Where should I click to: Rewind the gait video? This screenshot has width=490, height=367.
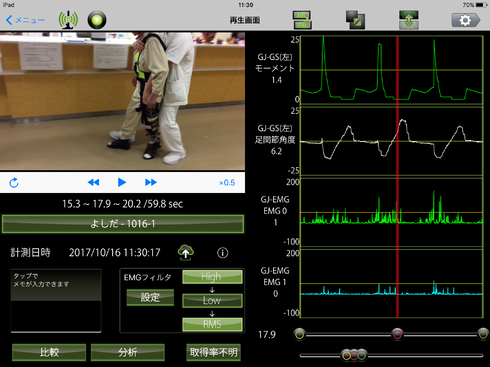tap(93, 182)
